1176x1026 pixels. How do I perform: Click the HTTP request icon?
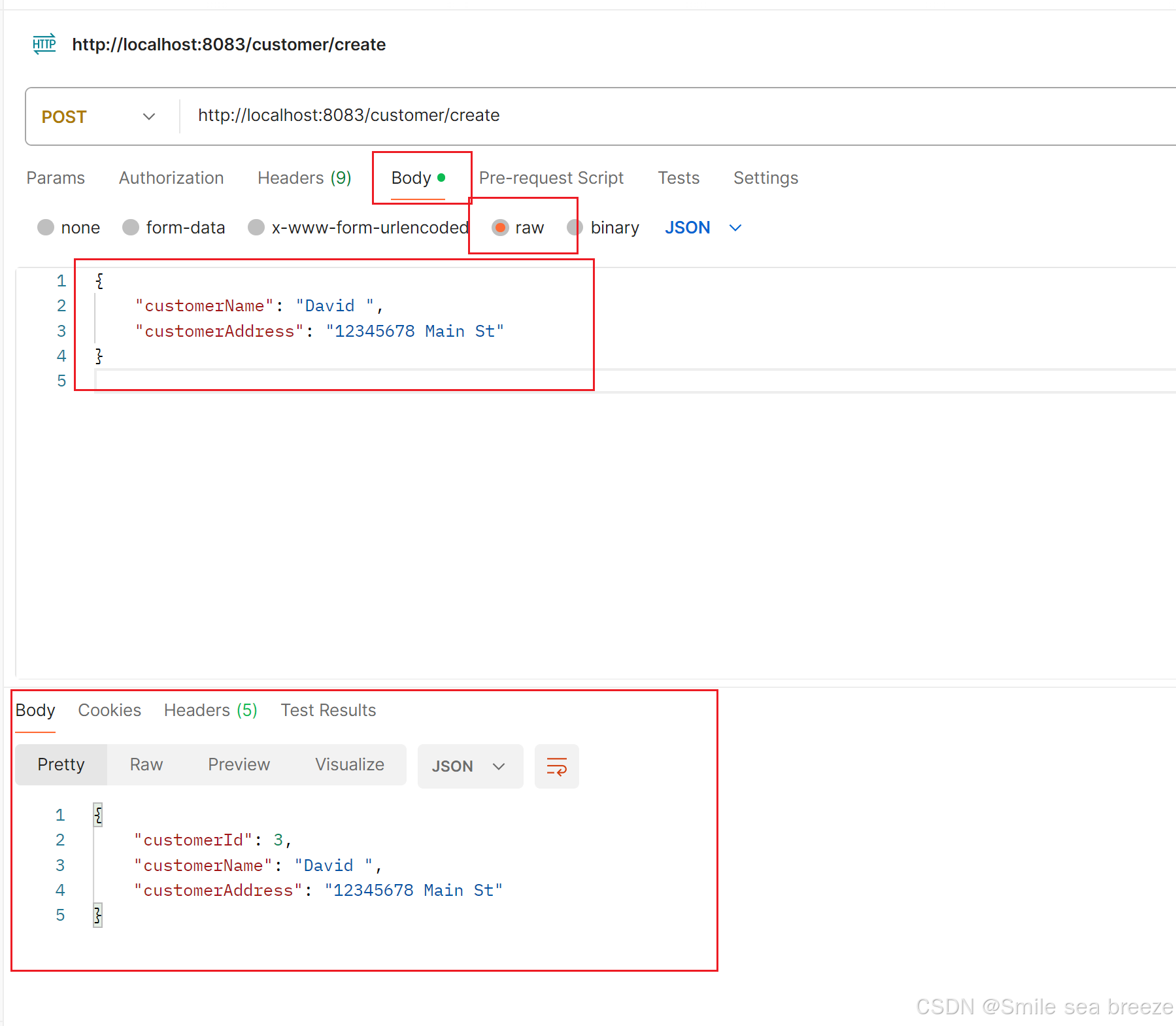[x=44, y=44]
